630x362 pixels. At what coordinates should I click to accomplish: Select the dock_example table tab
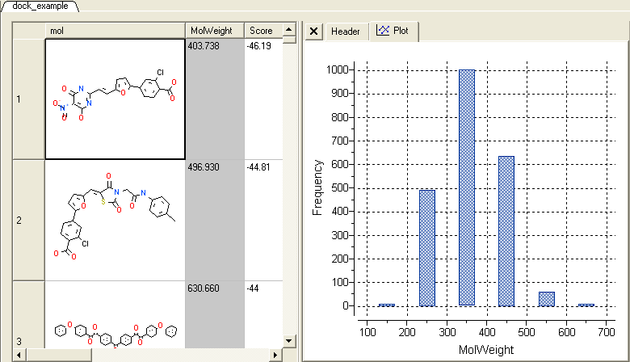(39, 6)
